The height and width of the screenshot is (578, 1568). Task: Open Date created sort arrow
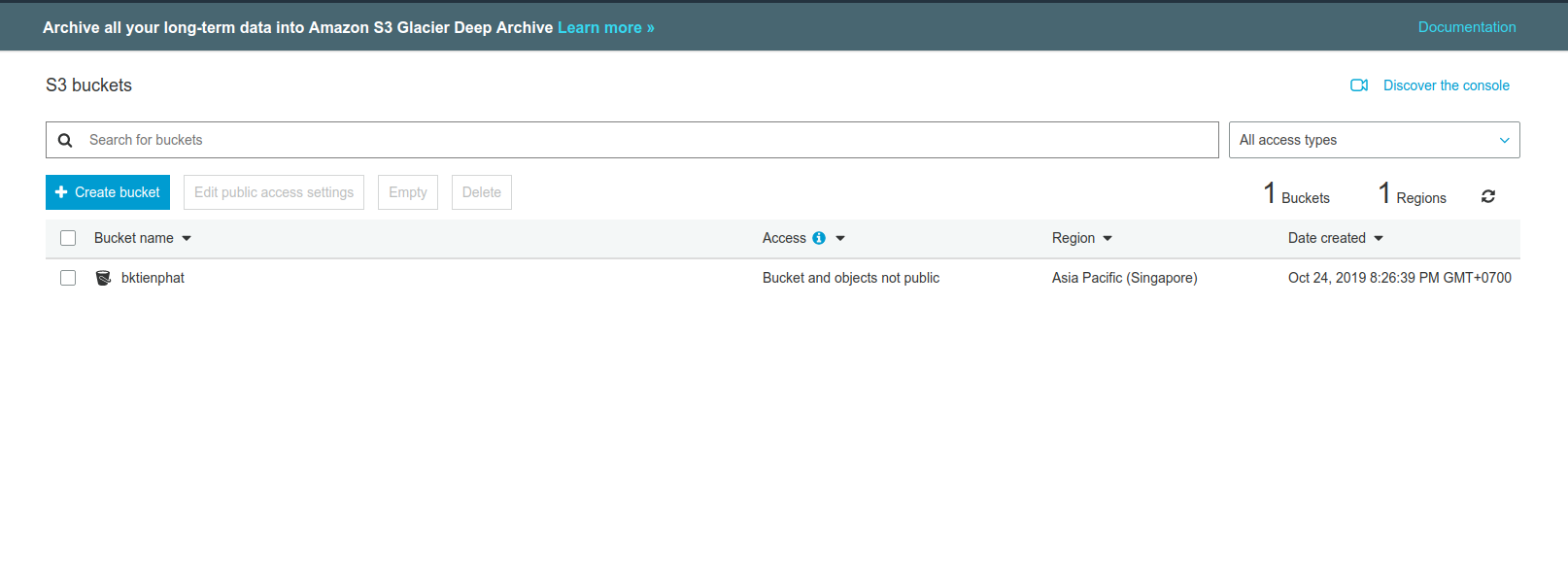point(1379,238)
